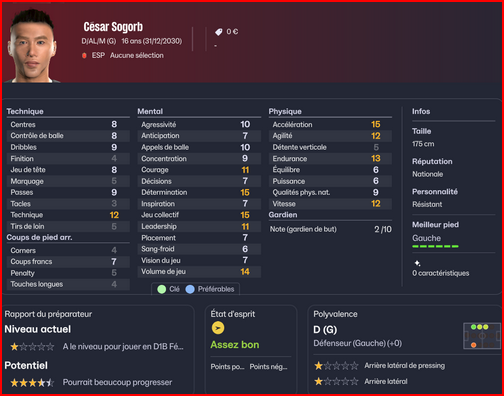The width and height of the screenshot is (504, 396).
Task: Click the potential star rating
Action: [x=32, y=383]
